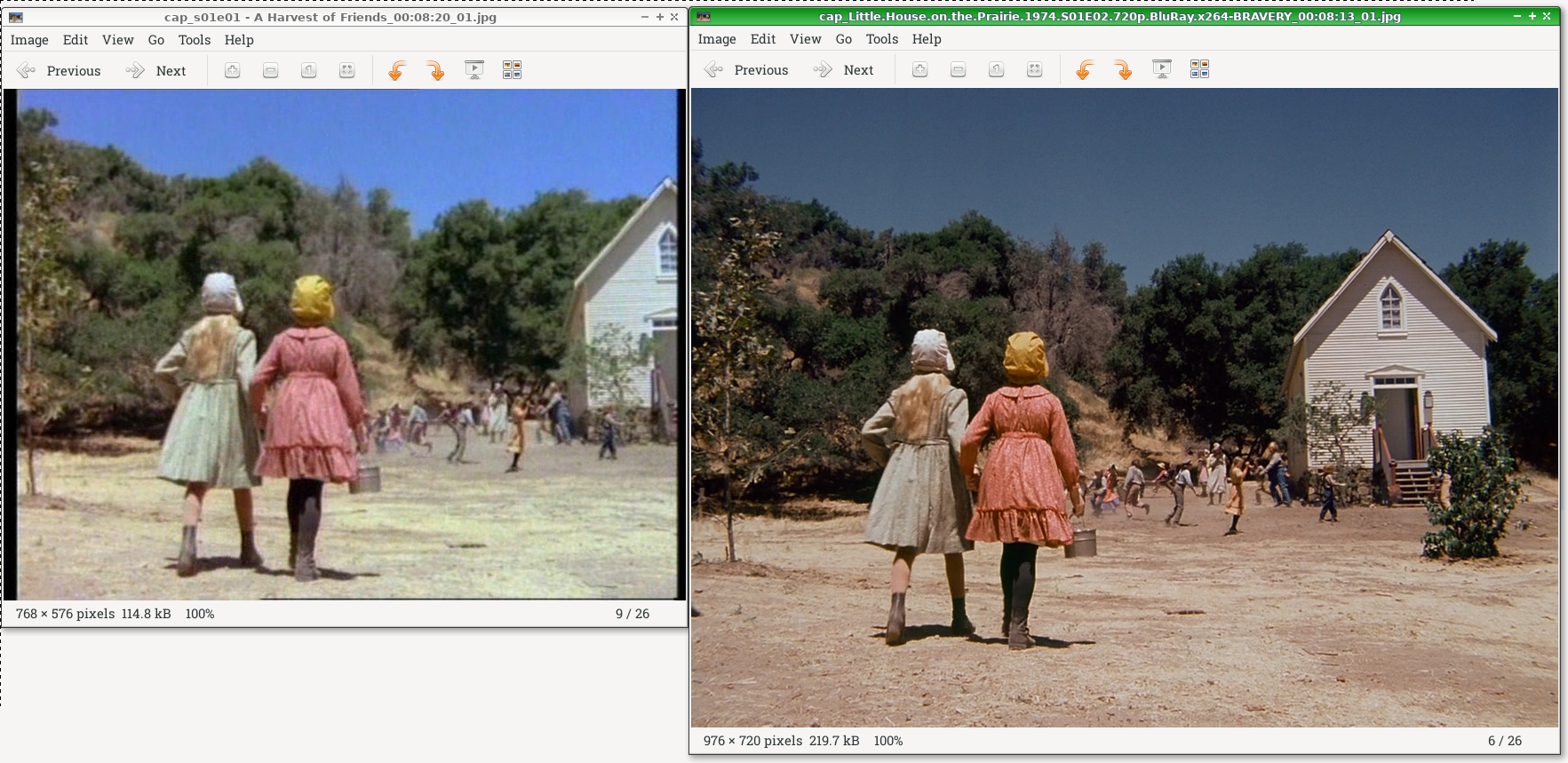Click the window menu icon of BluRay window
The width and height of the screenshot is (1568, 763).
[x=703, y=16]
